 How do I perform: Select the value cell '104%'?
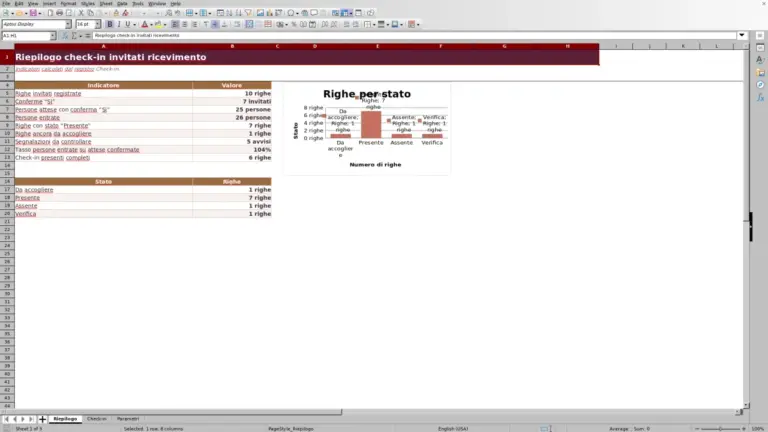(231, 149)
